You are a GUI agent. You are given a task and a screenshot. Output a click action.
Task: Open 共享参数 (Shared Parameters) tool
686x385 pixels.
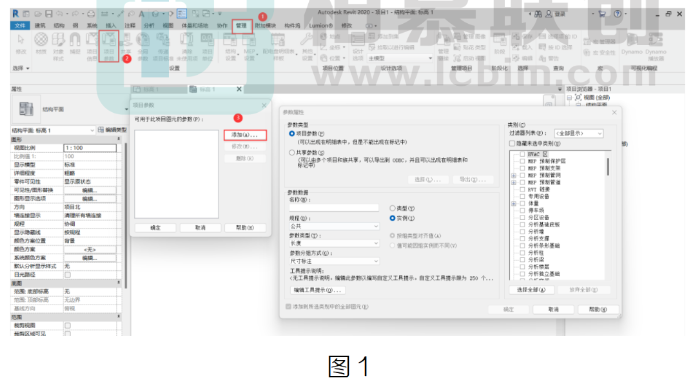pos(126,46)
